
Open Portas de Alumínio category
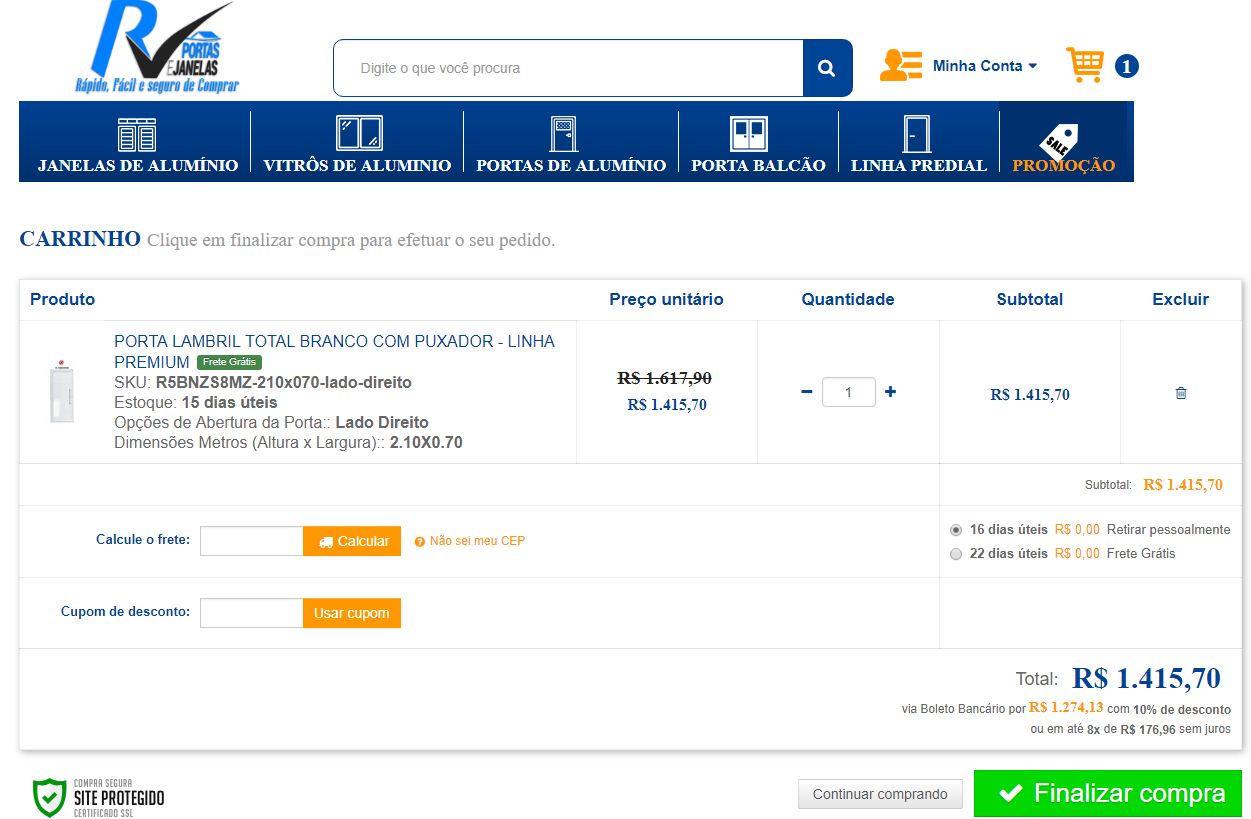click(570, 143)
